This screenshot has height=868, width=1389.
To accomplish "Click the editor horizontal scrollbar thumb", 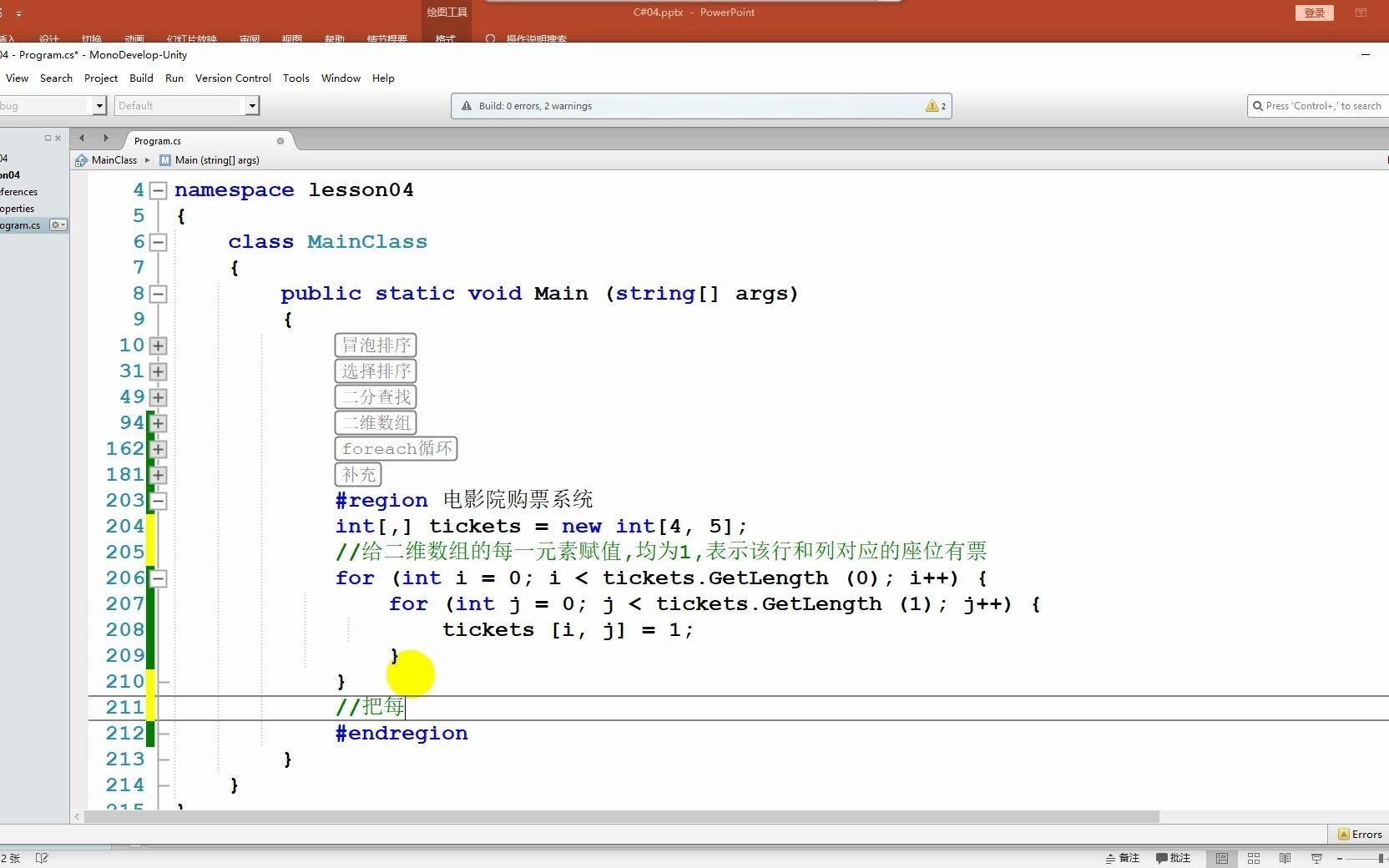I will pos(621,816).
